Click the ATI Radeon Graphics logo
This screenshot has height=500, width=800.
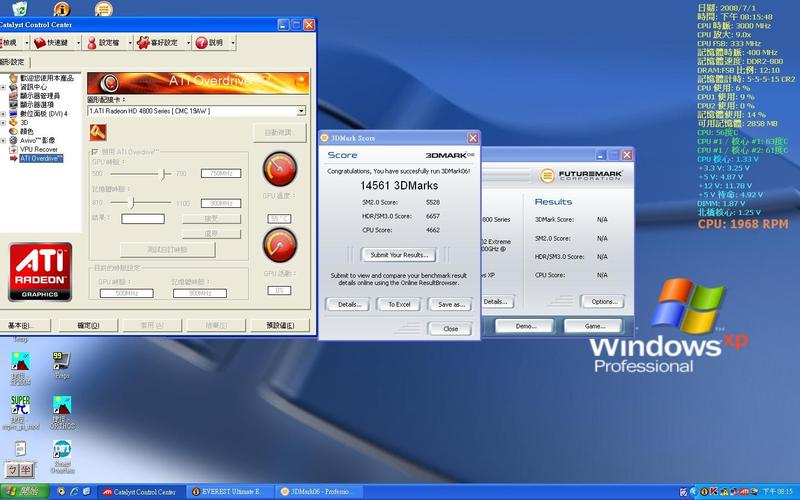[x=40, y=271]
